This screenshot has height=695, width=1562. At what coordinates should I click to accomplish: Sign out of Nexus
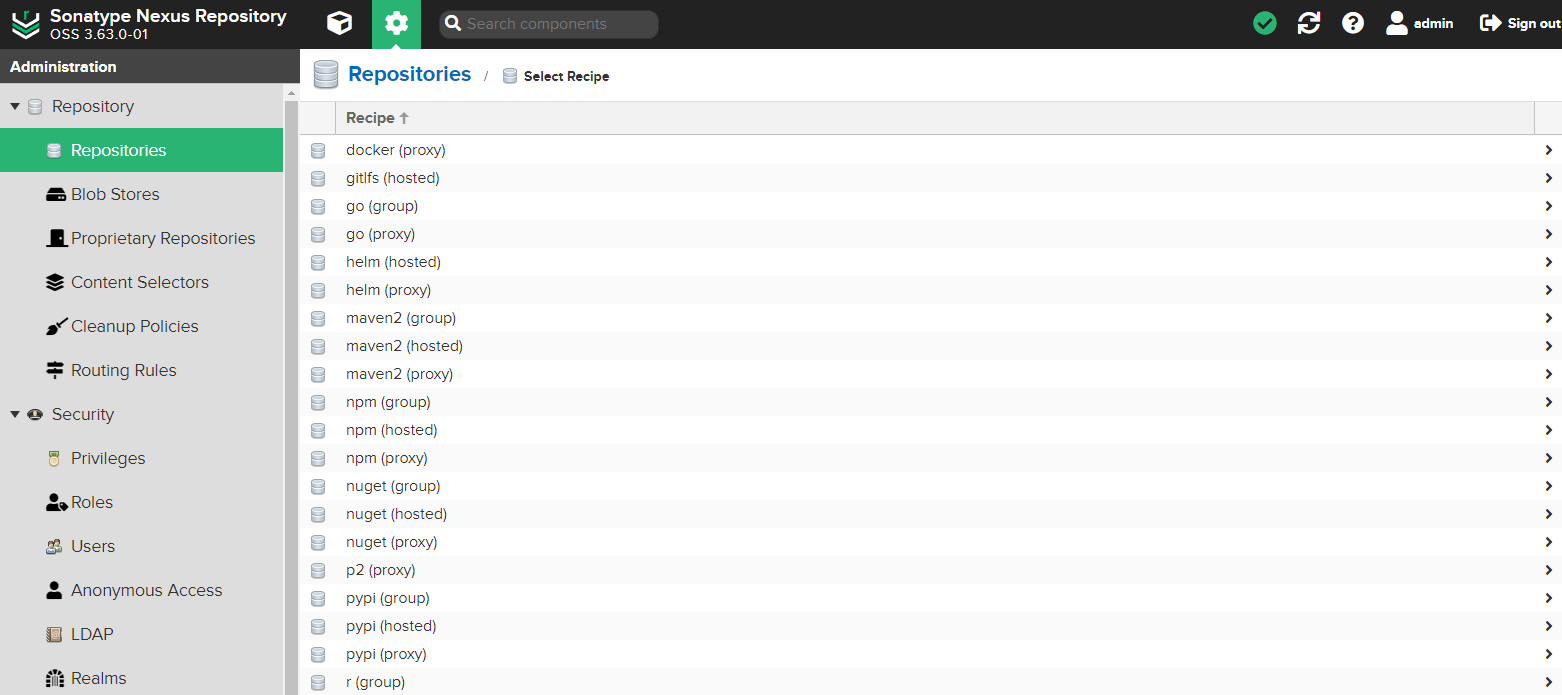pos(1520,23)
